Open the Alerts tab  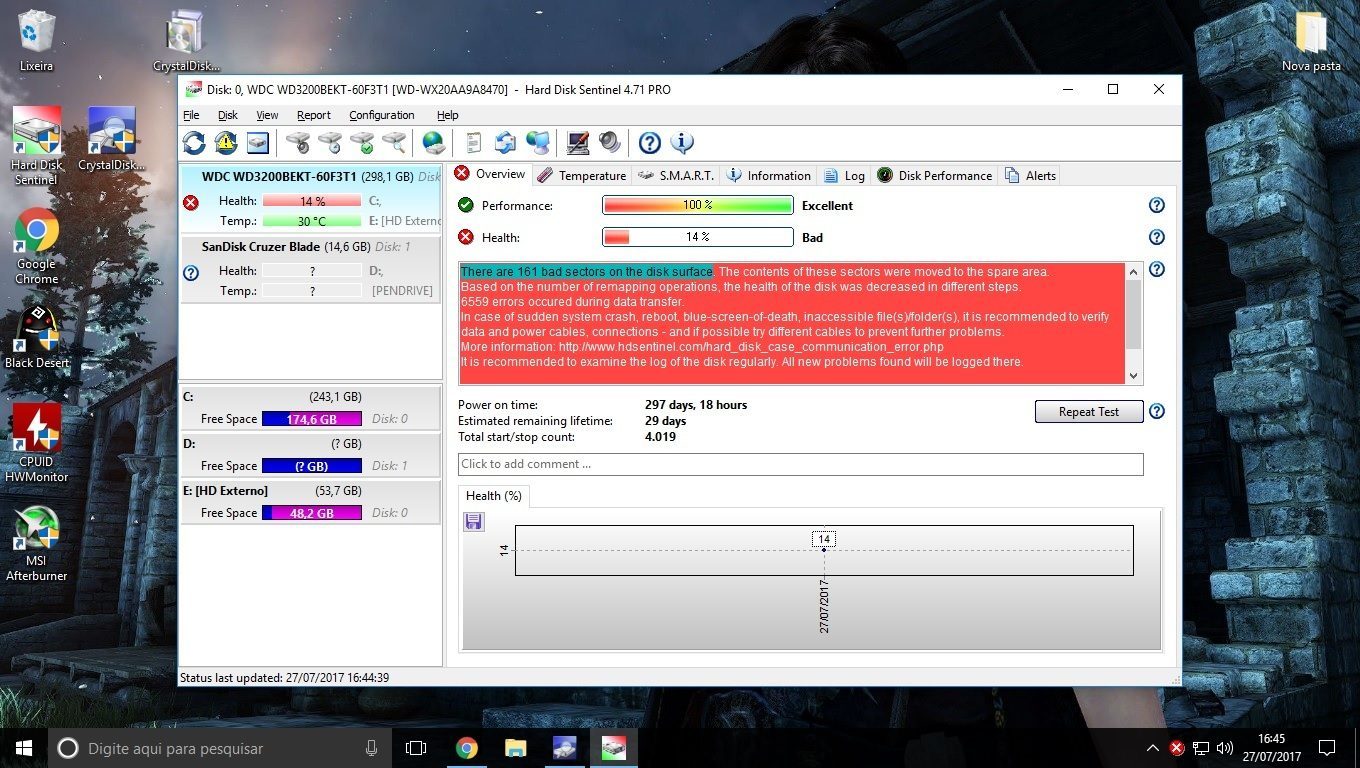pyautogui.click(x=1031, y=175)
